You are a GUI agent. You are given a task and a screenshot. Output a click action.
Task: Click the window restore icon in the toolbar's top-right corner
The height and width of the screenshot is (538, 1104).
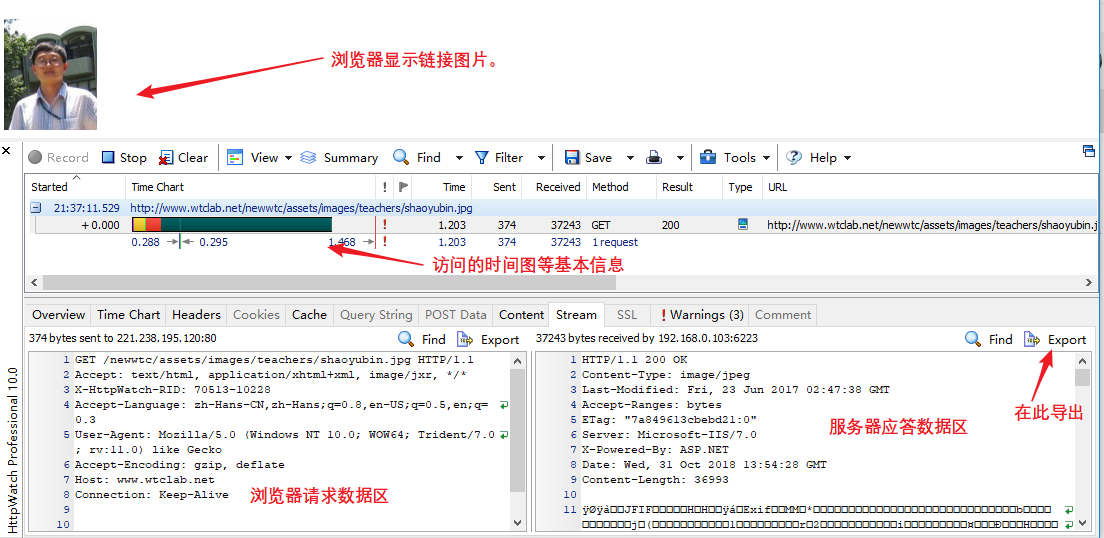tap(1089, 150)
